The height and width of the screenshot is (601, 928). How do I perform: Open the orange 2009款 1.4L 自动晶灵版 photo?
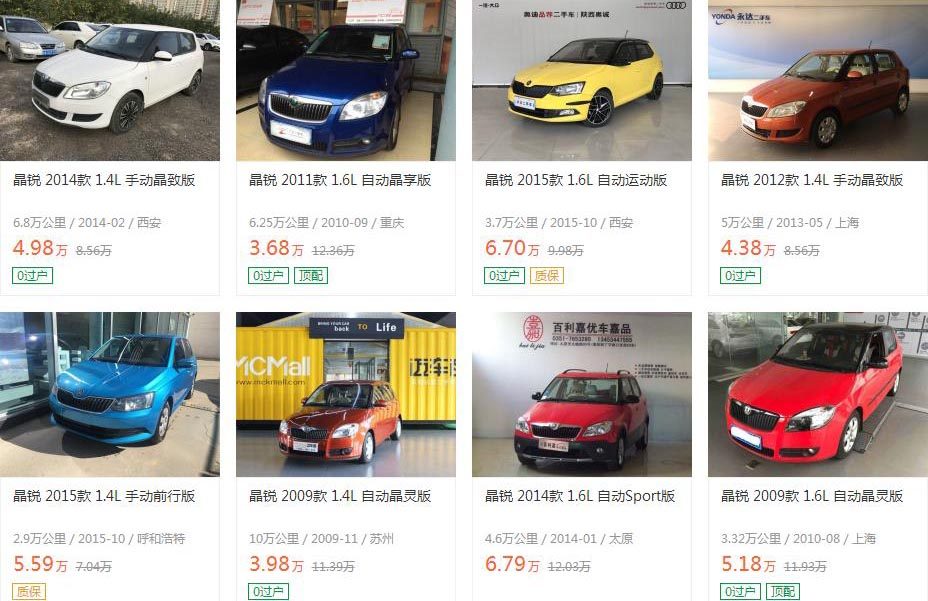click(346, 394)
